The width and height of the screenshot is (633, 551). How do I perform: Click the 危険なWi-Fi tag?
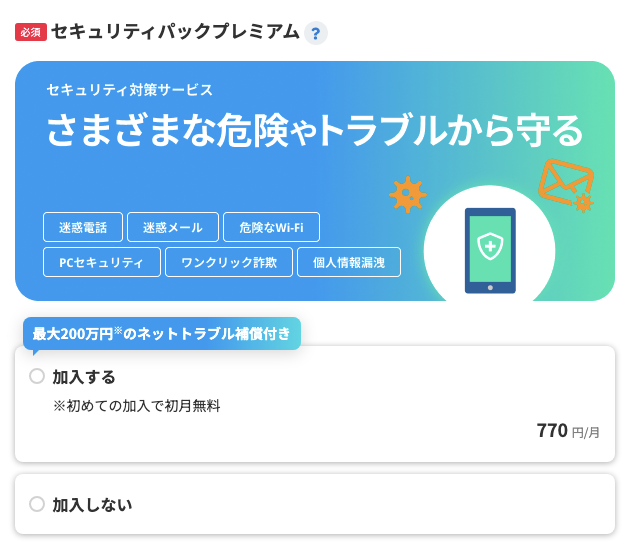point(271,227)
